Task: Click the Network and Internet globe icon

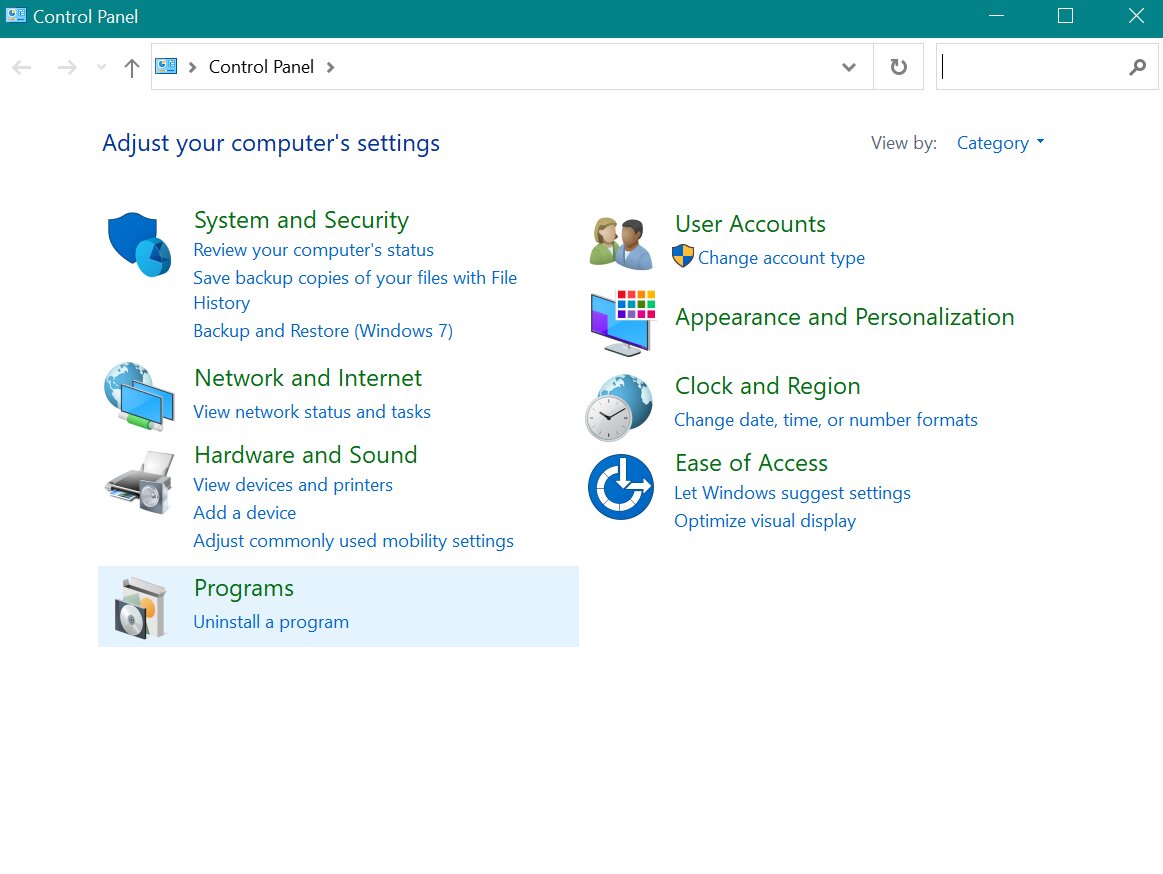Action: (x=139, y=396)
